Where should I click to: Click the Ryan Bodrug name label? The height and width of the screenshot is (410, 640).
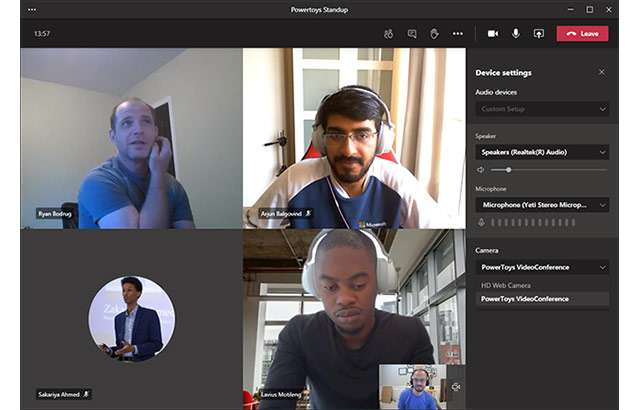pos(55,214)
